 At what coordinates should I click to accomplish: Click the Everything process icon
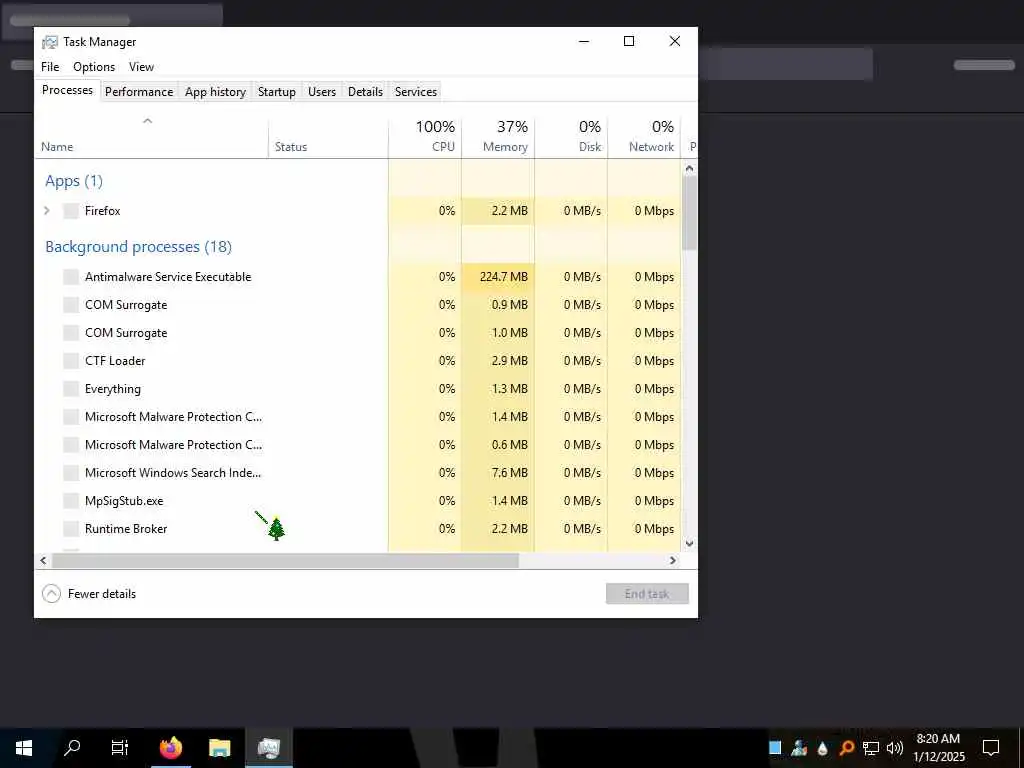(x=71, y=389)
